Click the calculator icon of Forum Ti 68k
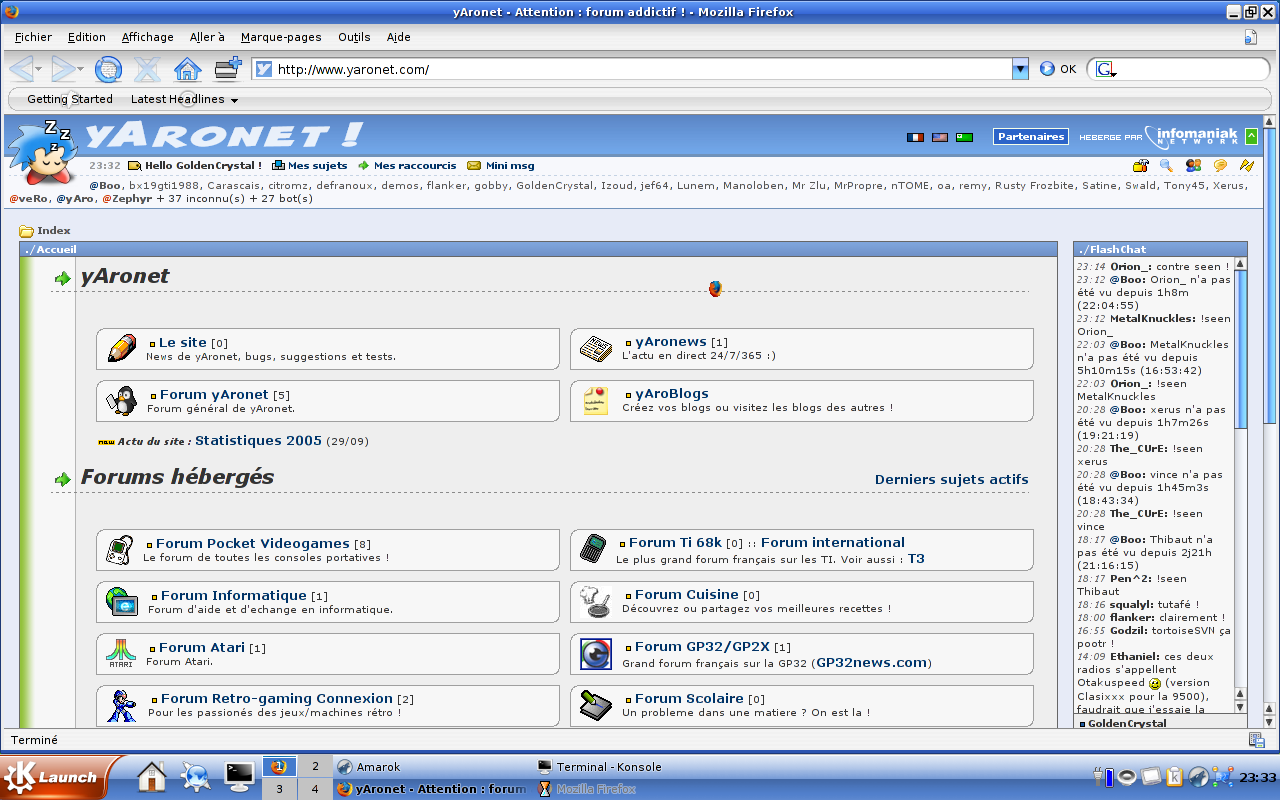 (593, 550)
